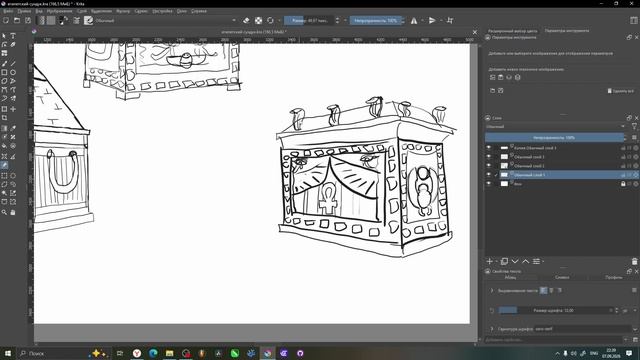Unlock the Фон layer lock
The height and width of the screenshot is (360, 640).
[623, 184]
